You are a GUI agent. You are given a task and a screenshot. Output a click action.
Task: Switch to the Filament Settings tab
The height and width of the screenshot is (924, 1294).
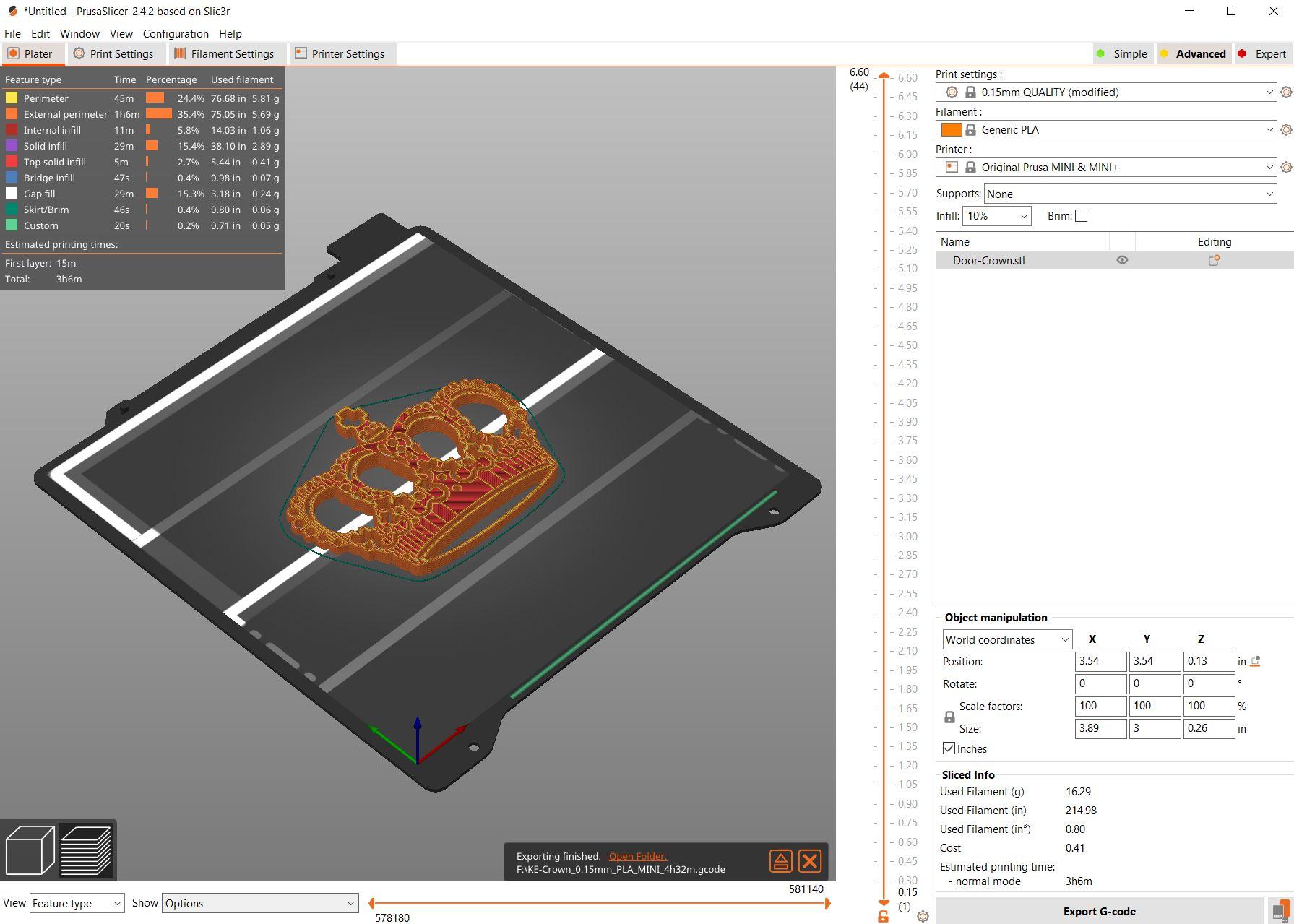pyautogui.click(x=224, y=54)
